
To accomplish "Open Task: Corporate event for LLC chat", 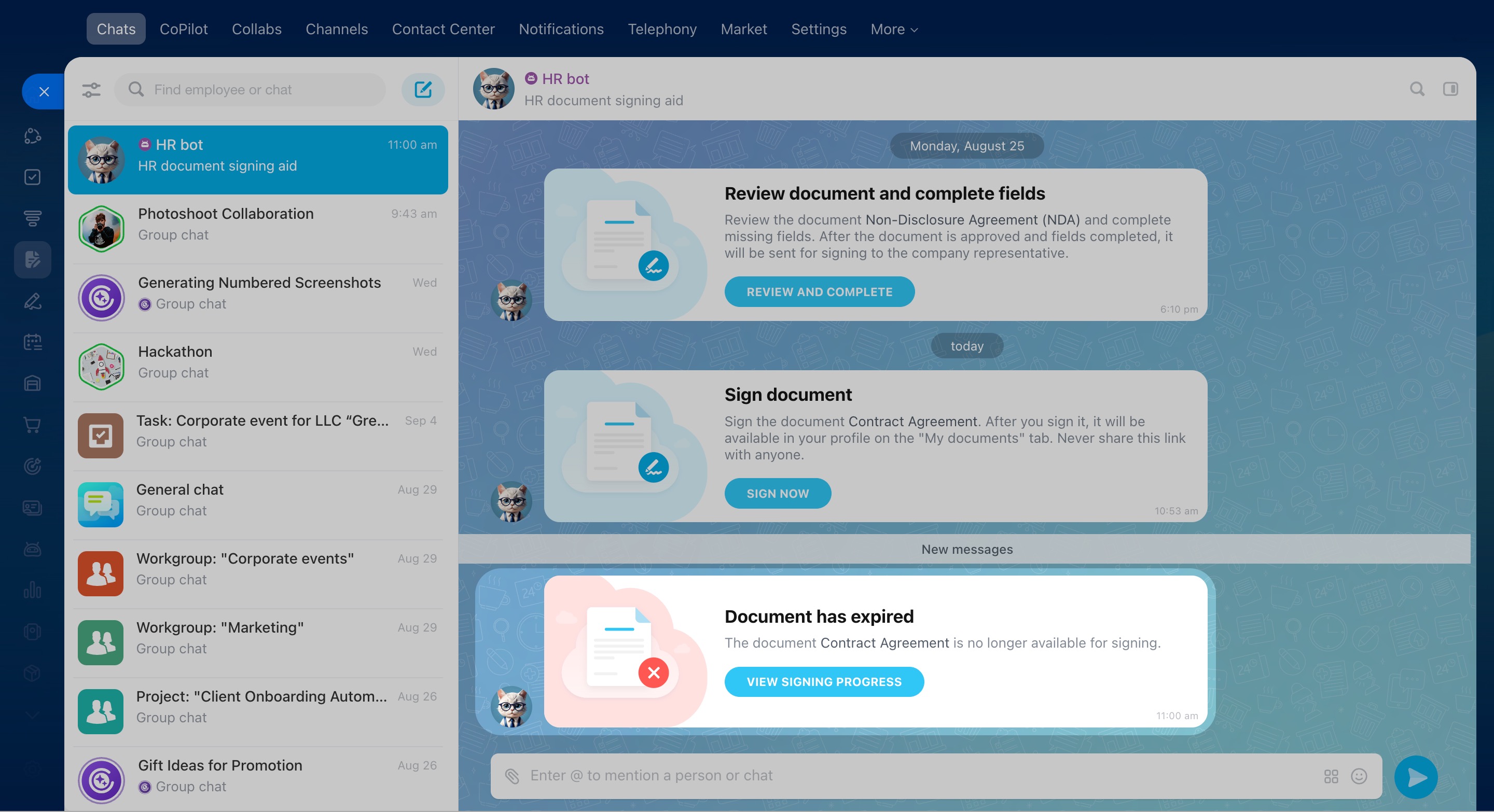I will coord(257,435).
